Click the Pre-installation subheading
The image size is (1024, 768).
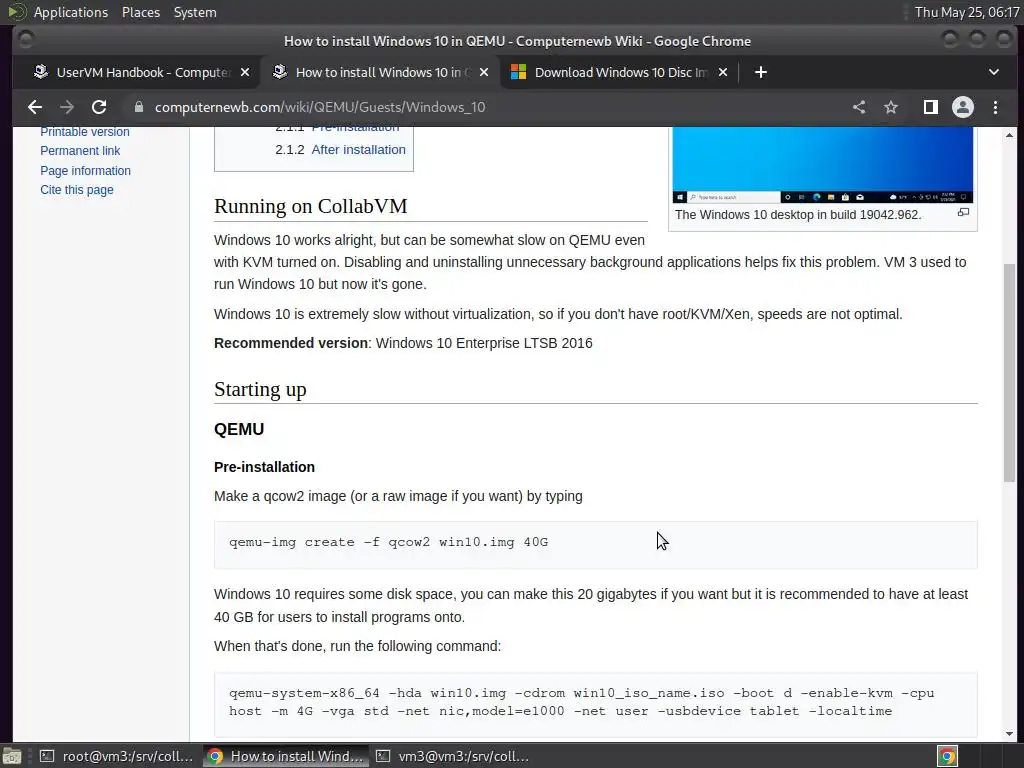[x=264, y=467]
